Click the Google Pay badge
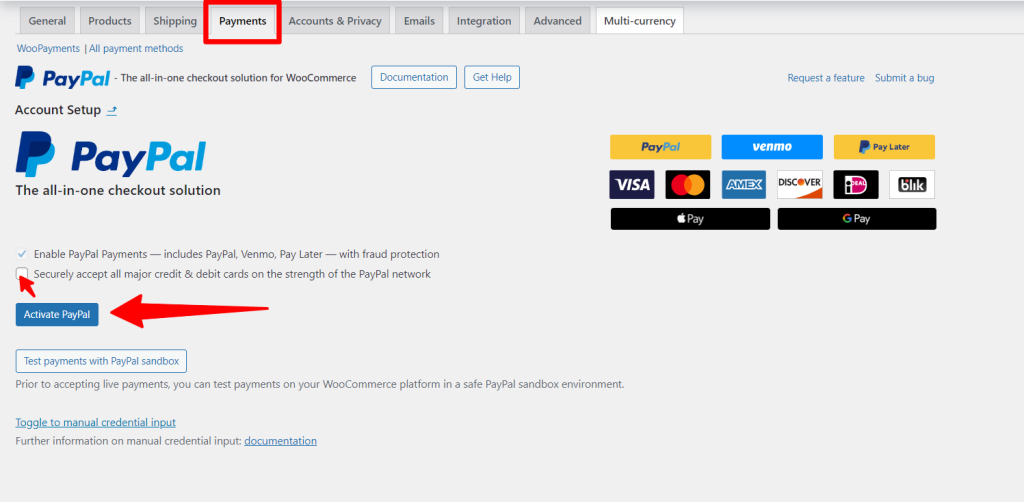 coord(856,219)
